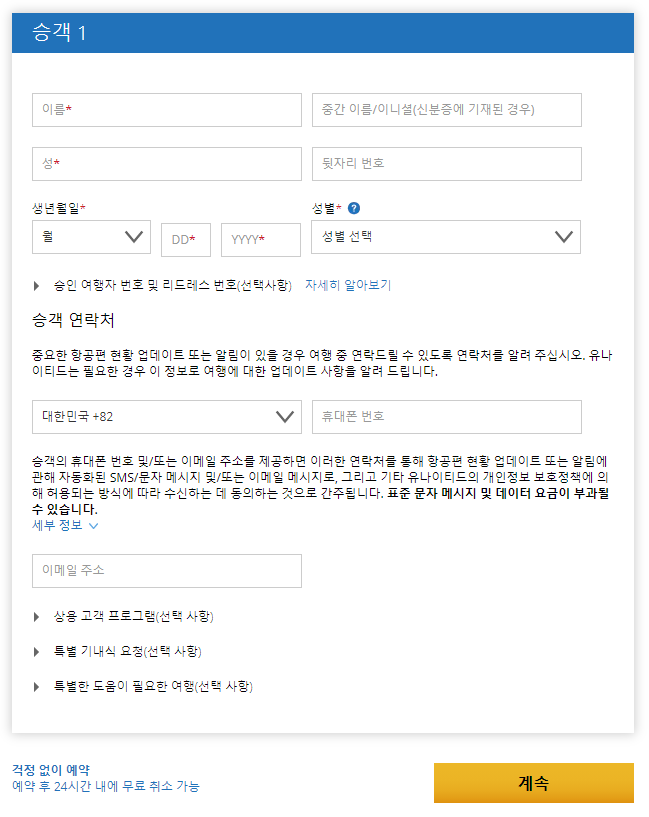Click the 승객 연락처 heading text
Viewport: 649px width, 817px height.
click(73, 320)
